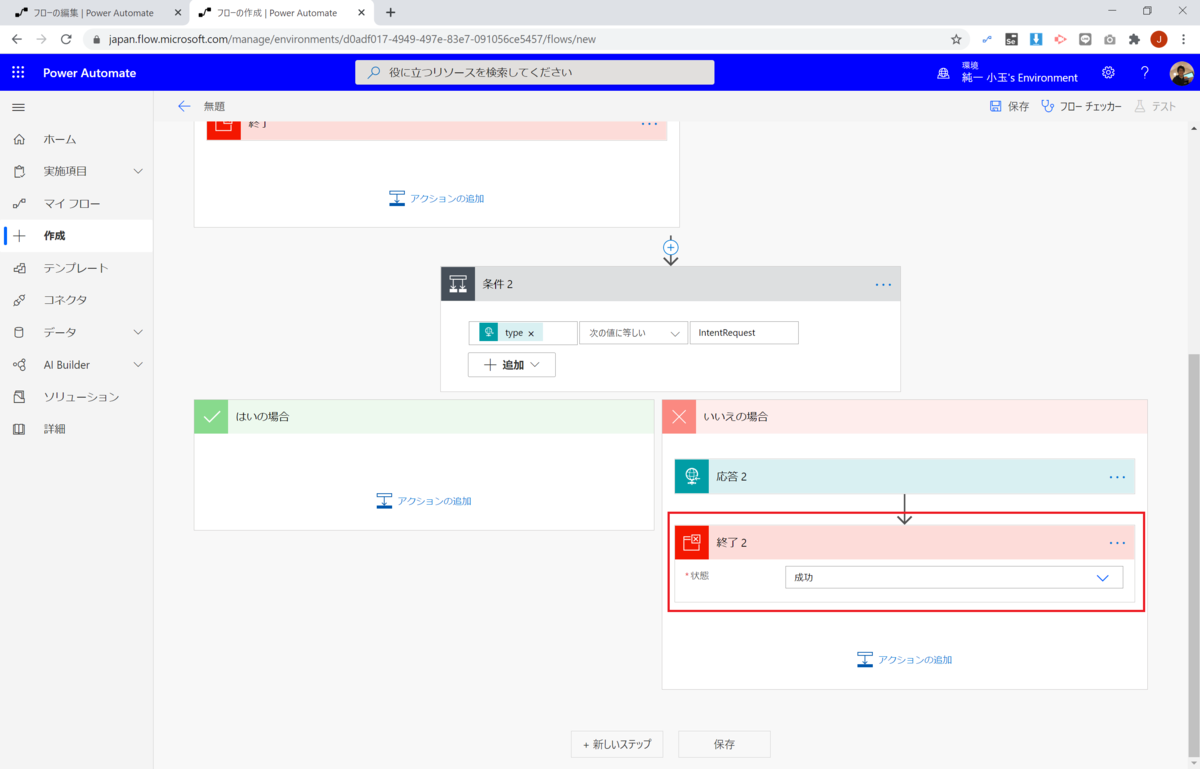Open the Chrome three-dot menu
The image size is (1200, 769).
1184,39
